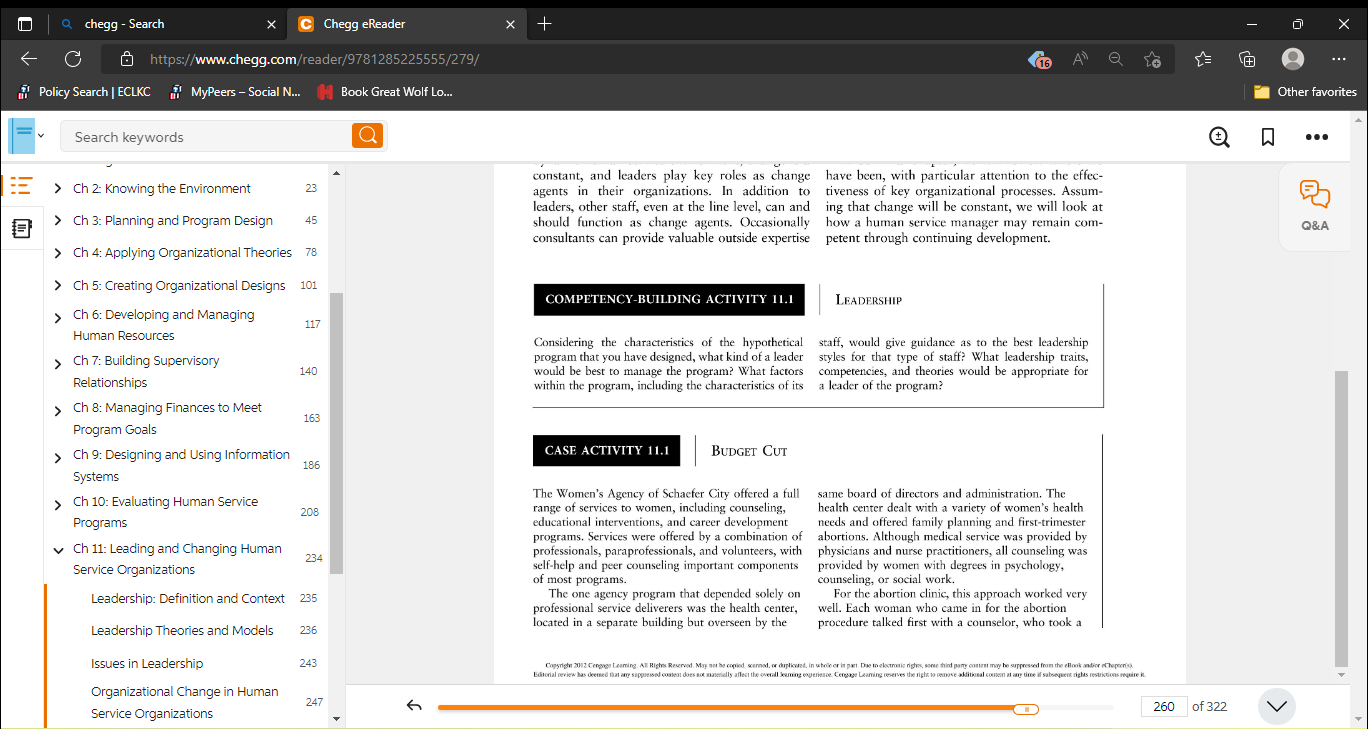Open the zoom magnifier tool

click(1219, 137)
